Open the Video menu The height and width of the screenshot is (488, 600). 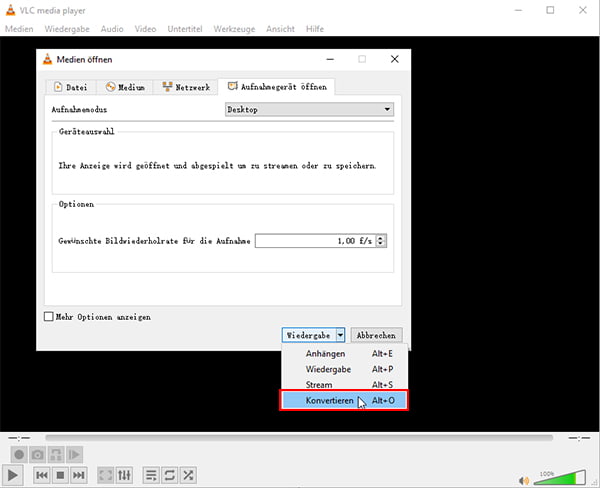coord(145,29)
